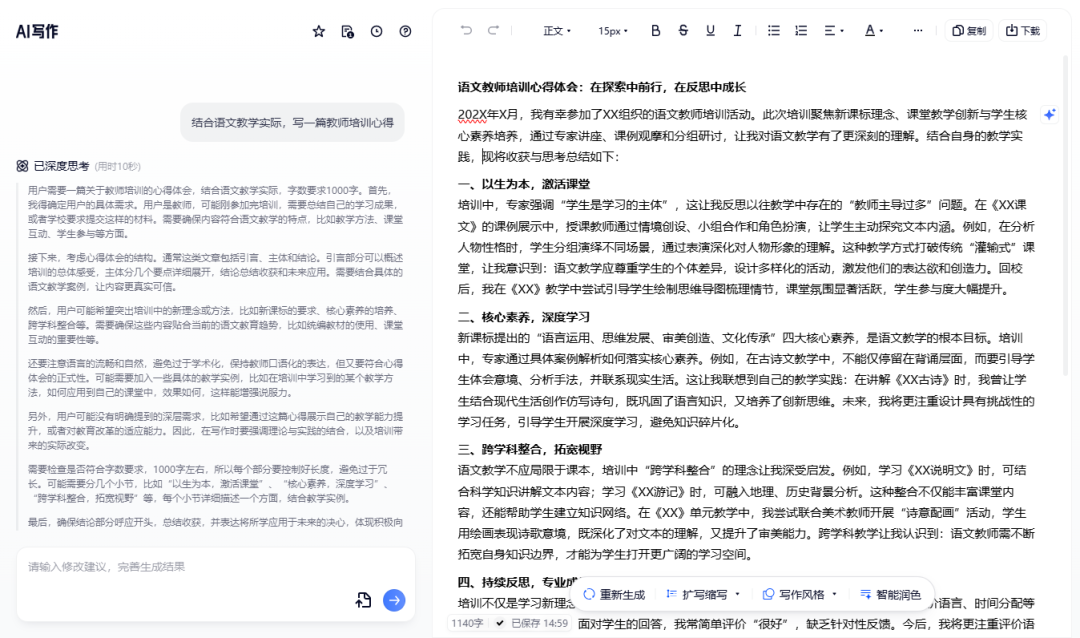Open the font color picker
This screenshot has width=1080, height=638.
[x=874, y=31]
